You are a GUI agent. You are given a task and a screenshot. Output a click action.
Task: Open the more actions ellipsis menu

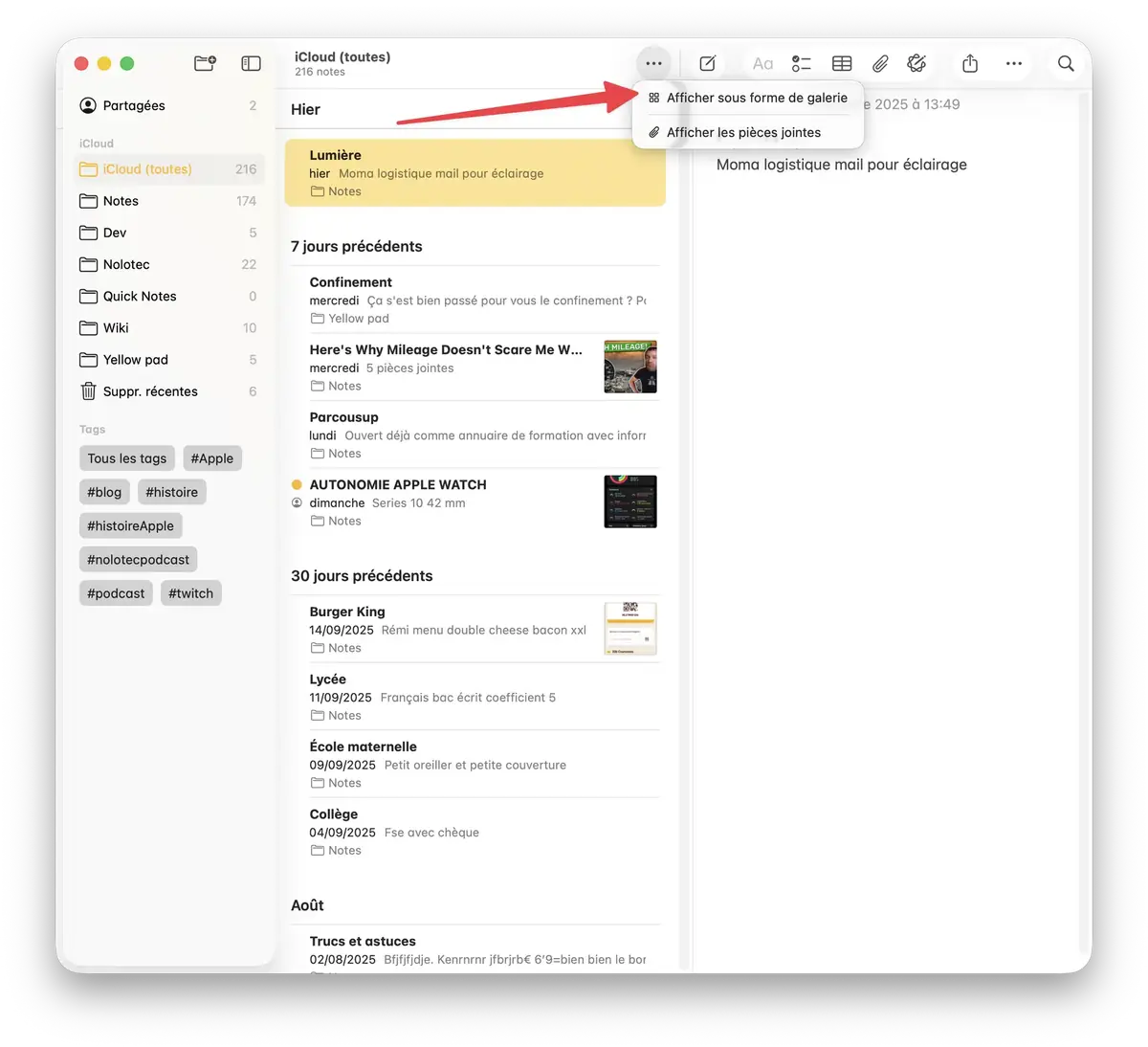click(x=1014, y=63)
